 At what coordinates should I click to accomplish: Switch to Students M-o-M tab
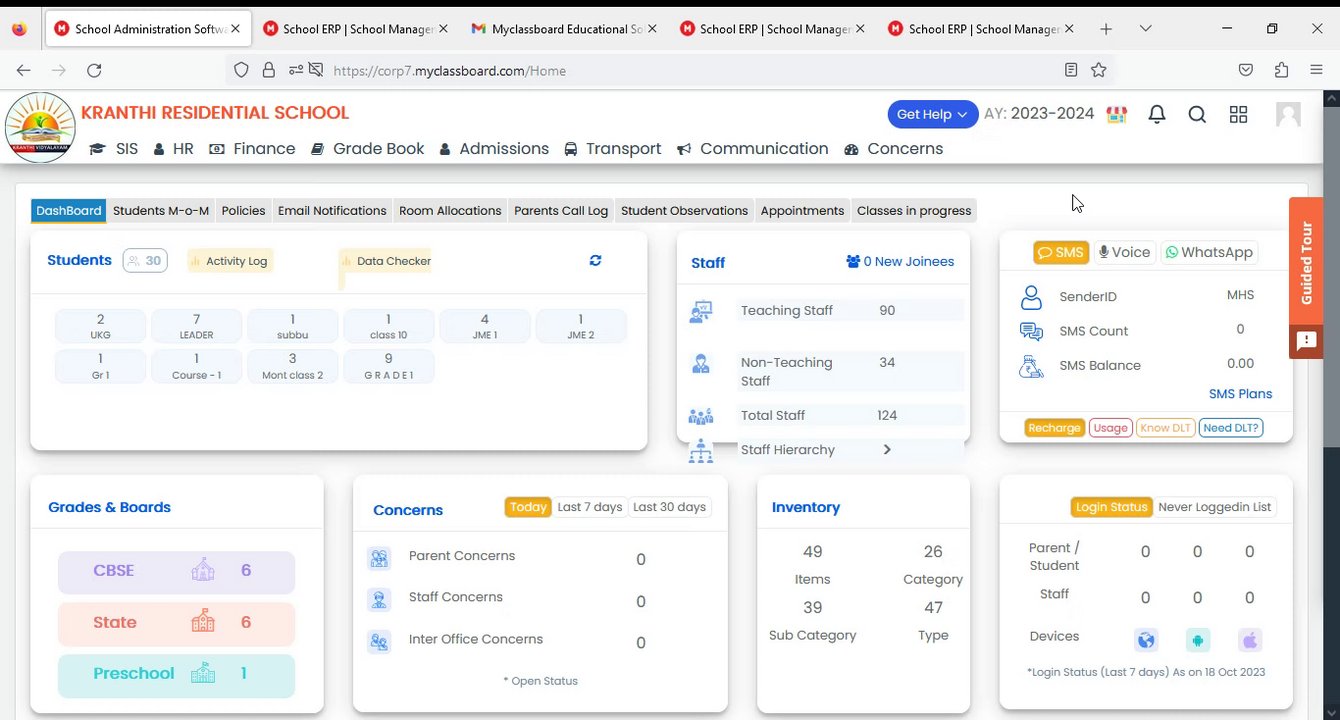point(161,211)
